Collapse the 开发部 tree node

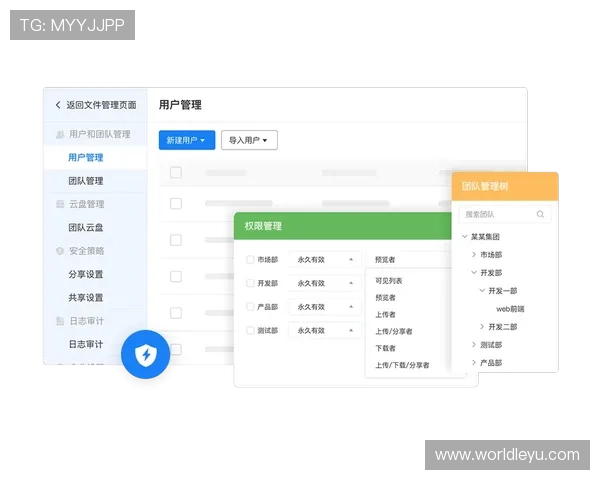click(474, 273)
